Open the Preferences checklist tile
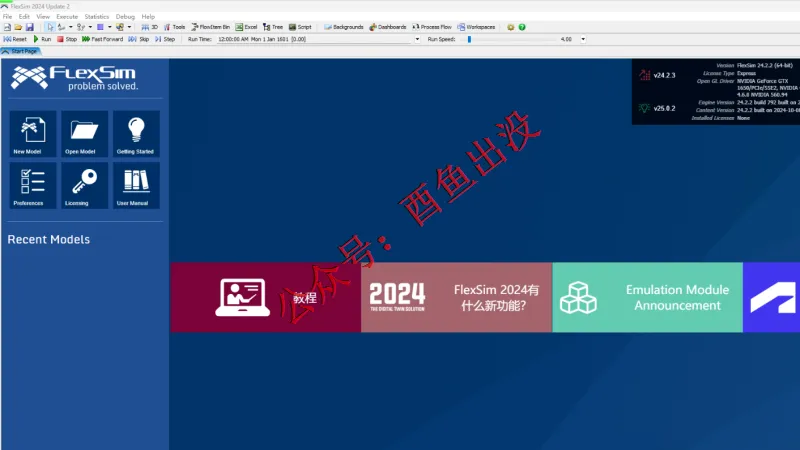This screenshot has height=450, width=800. click(x=33, y=186)
